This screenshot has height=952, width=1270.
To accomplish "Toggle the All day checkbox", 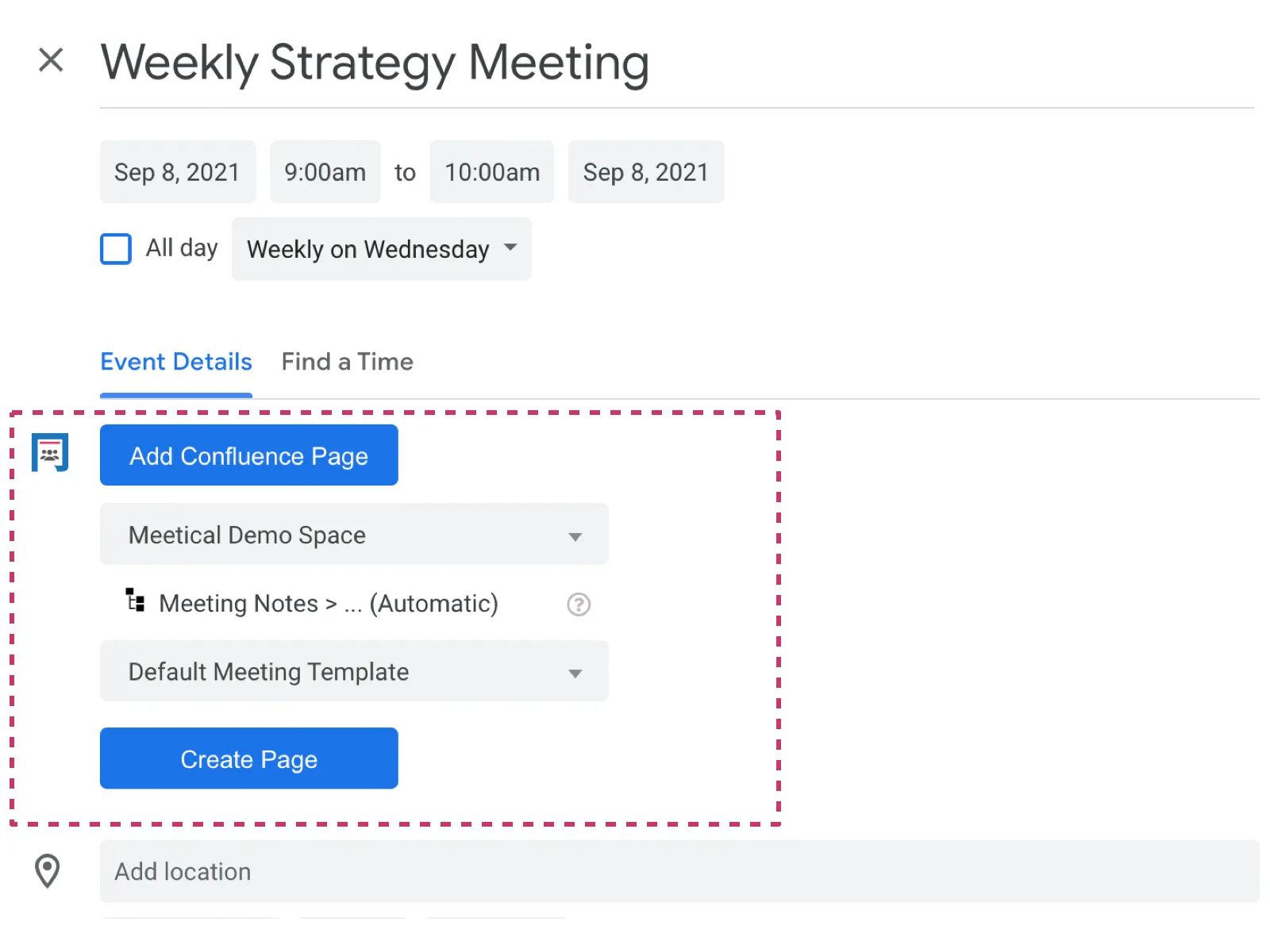I will [116, 248].
